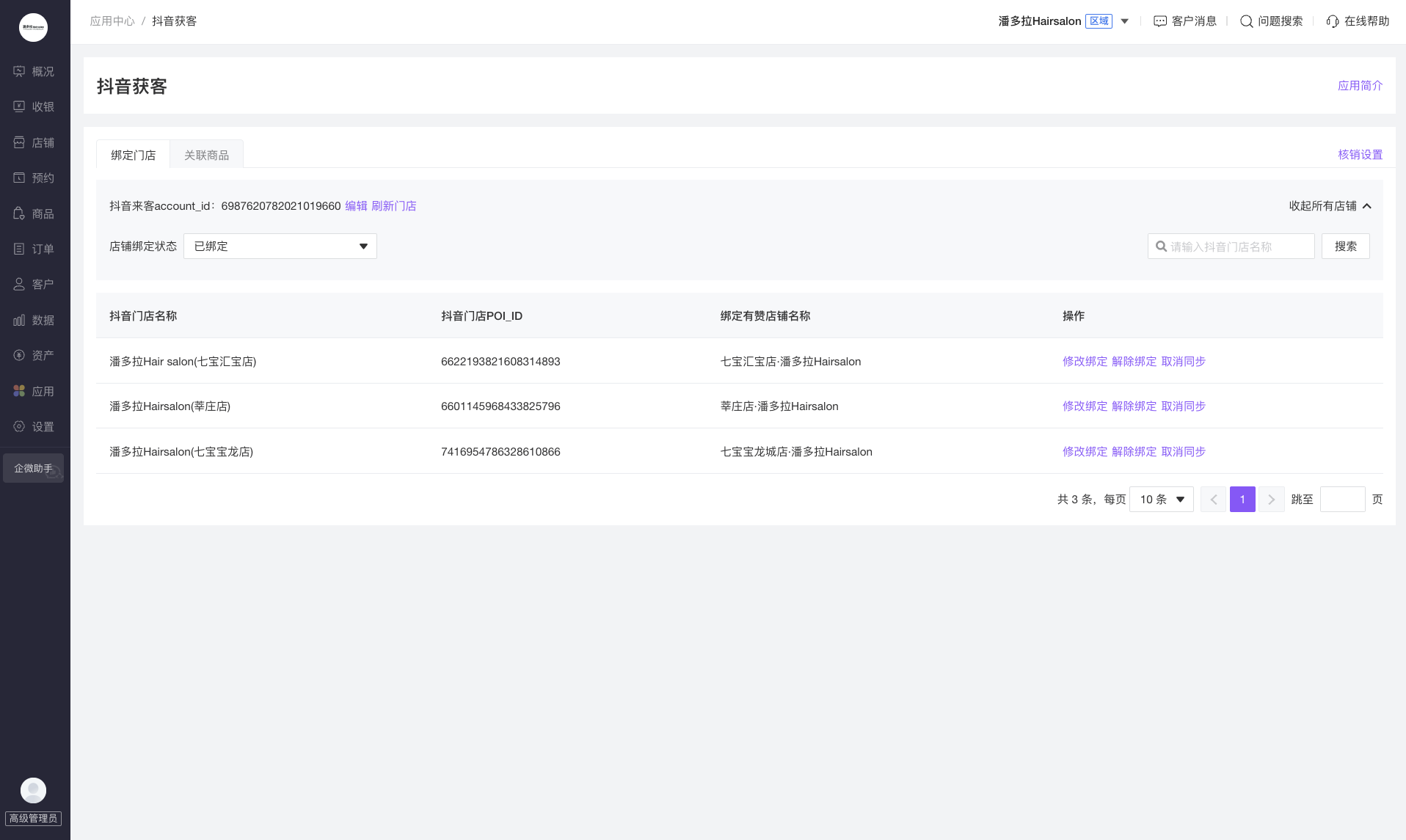Expand the 潘多拉Hairsalon store switcher arrow
The height and width of the screenshot is (840, 1406).
click(1124, 21)
